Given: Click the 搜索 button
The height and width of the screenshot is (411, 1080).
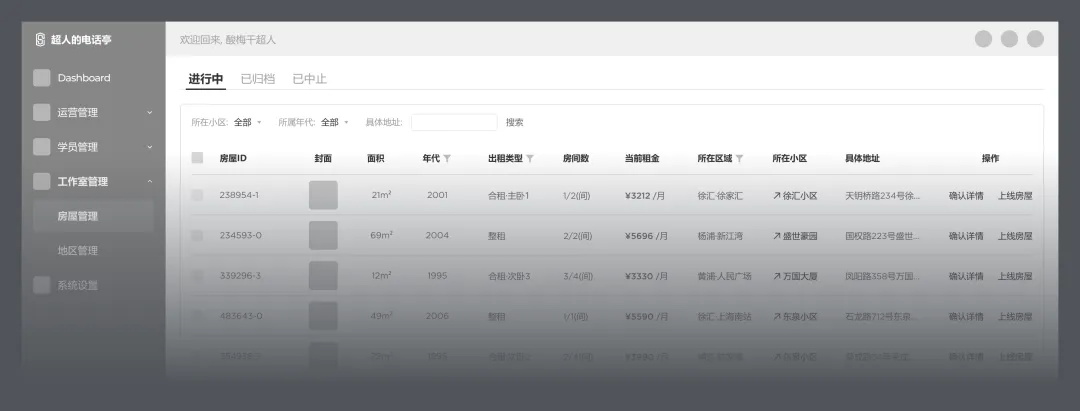Looking at the screenshot, I should pos(515,123).
